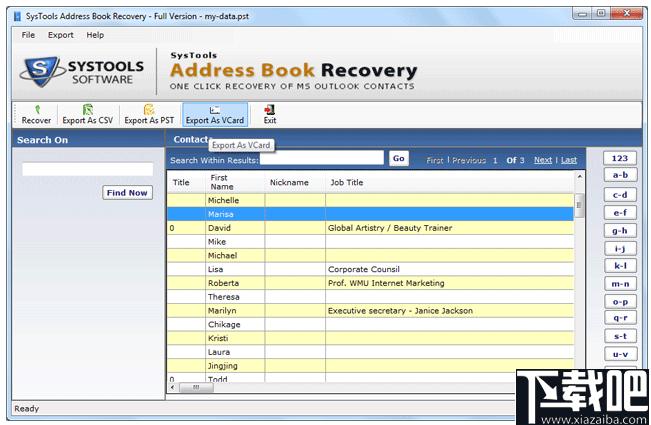Screen dimensions: 651x425
Task: Select the Chikage contact row
Action: tap(371, 324)
